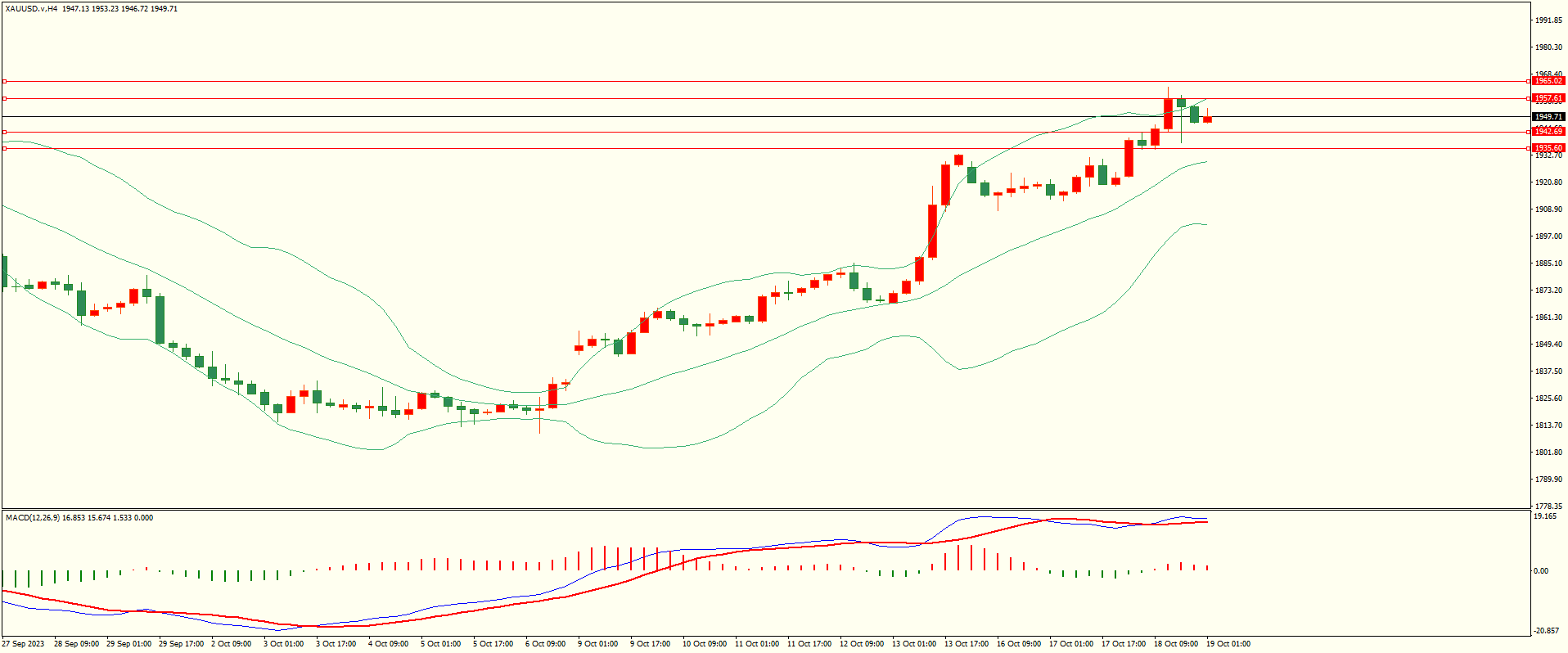Image resolution: width=1568 pixels, height=653 pixels.
Task: Click the -20.857 value on MACD scale
Action: 1547,631
